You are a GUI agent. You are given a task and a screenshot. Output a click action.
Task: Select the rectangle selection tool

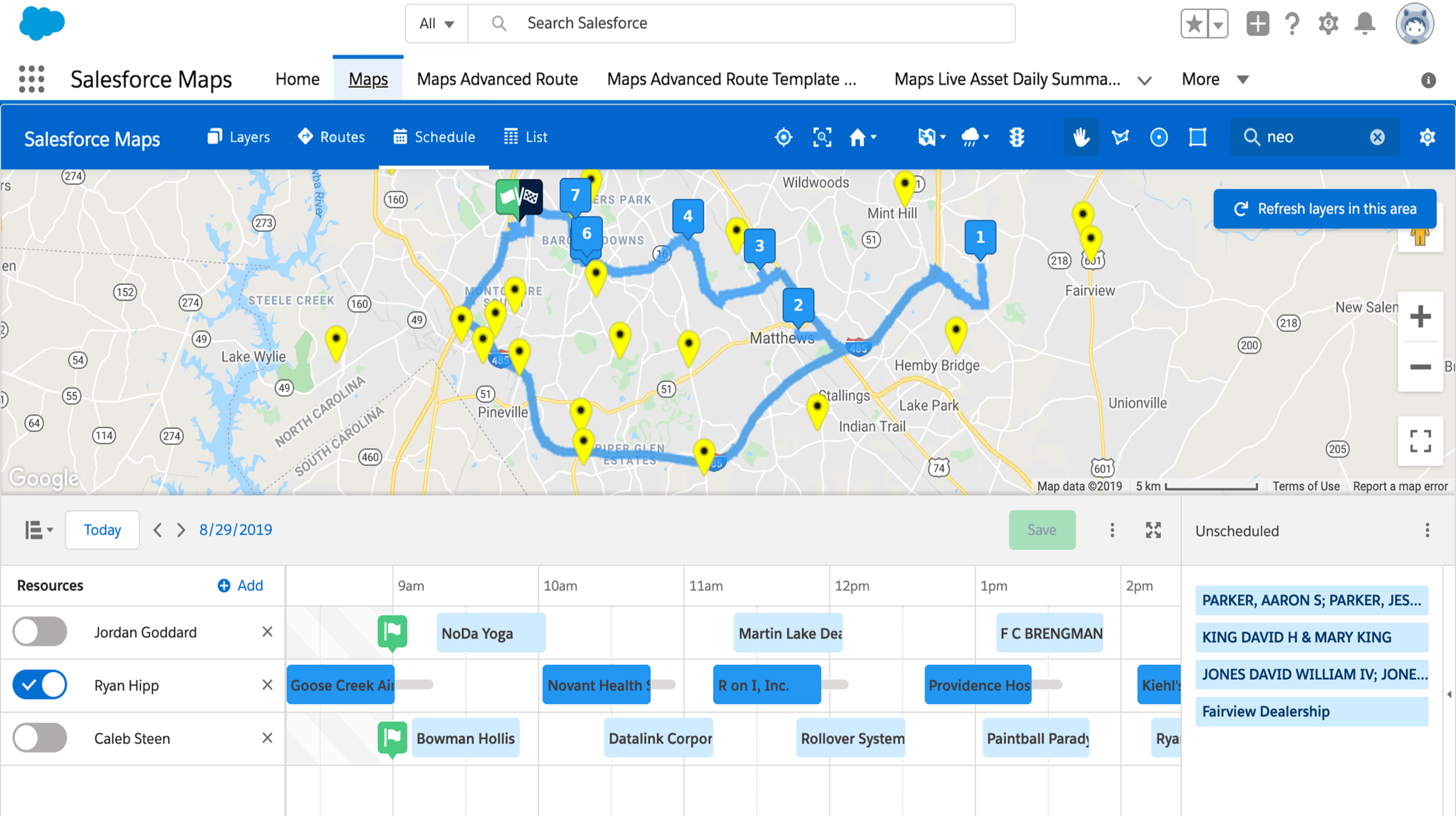point(1198,137)
